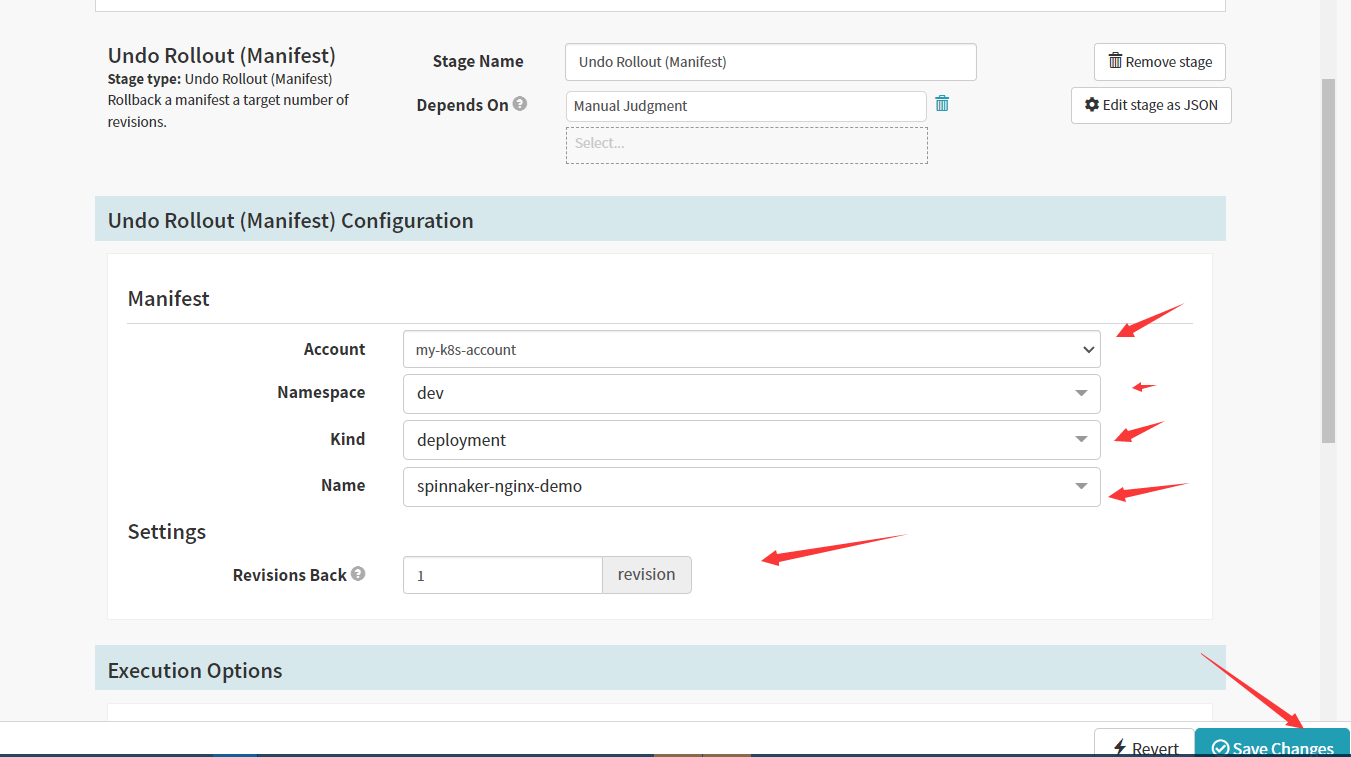Image resolution: width=1351 pixels, height=757 pixels.
Task: Expand the Name dropdown showing spinnaker-nginx-demo
Action: point(752,487)
